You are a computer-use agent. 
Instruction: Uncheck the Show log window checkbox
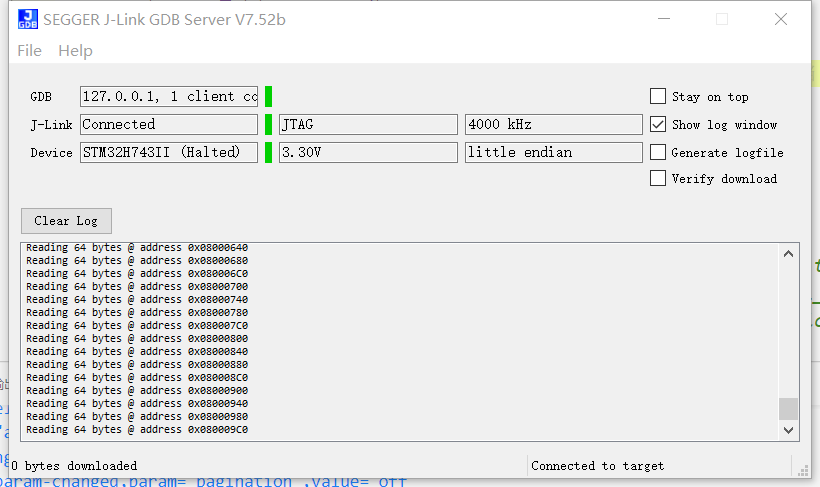point(658,124)
